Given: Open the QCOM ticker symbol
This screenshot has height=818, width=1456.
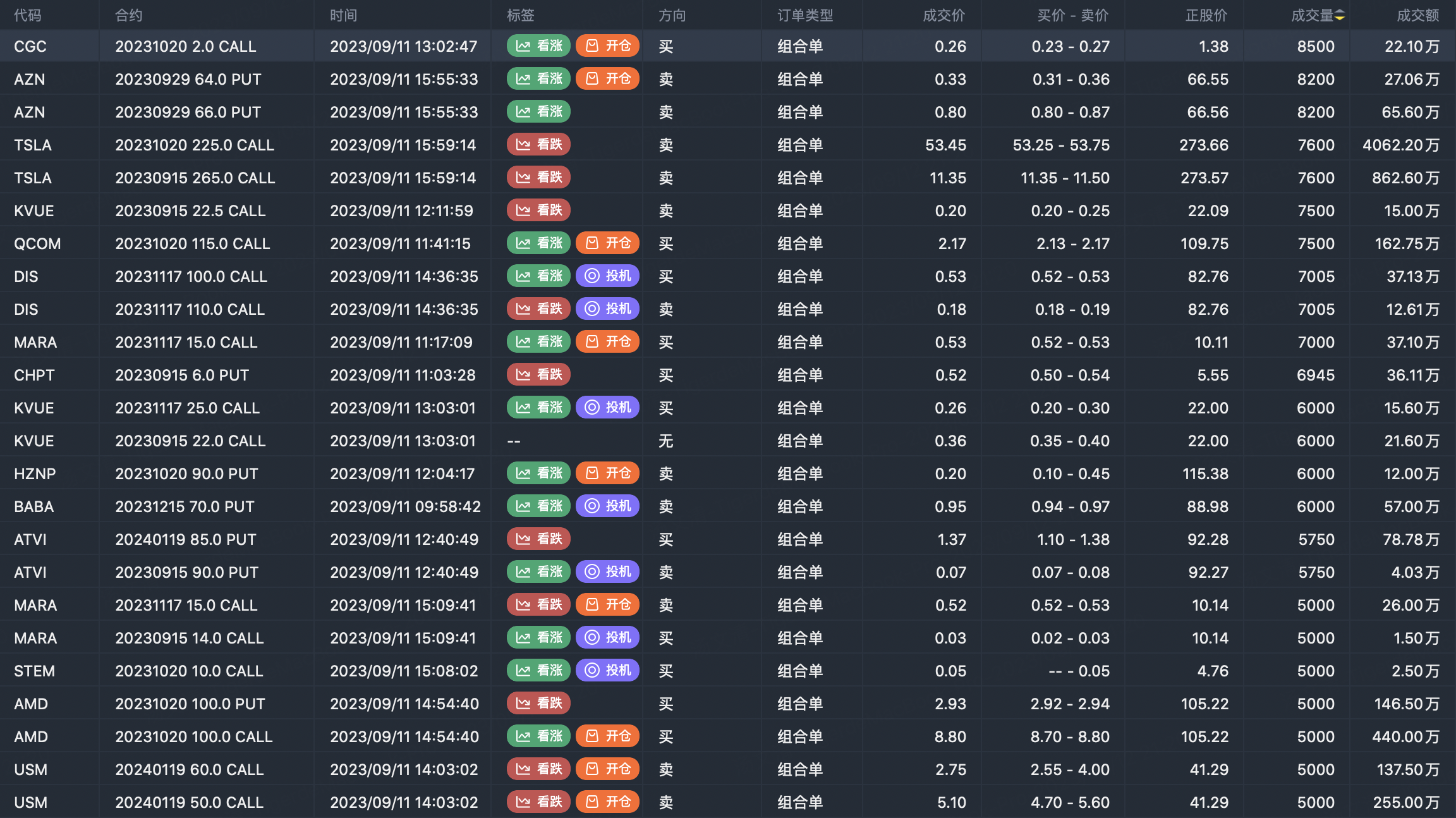Looking at the screenshot, I should coord(37,243).
